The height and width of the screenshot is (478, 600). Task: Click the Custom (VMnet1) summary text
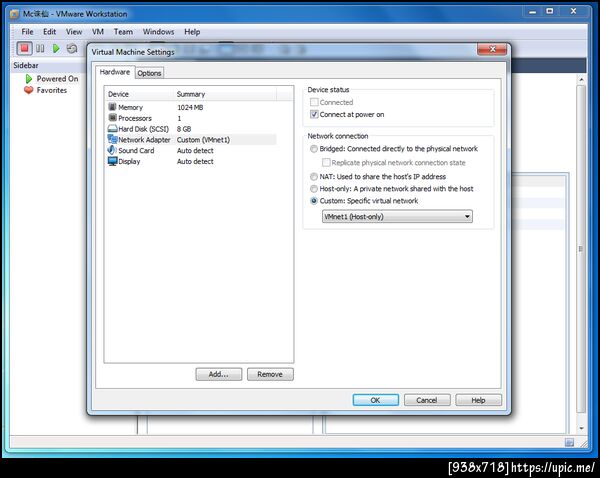pyautogui.click(x=204, y=140)
